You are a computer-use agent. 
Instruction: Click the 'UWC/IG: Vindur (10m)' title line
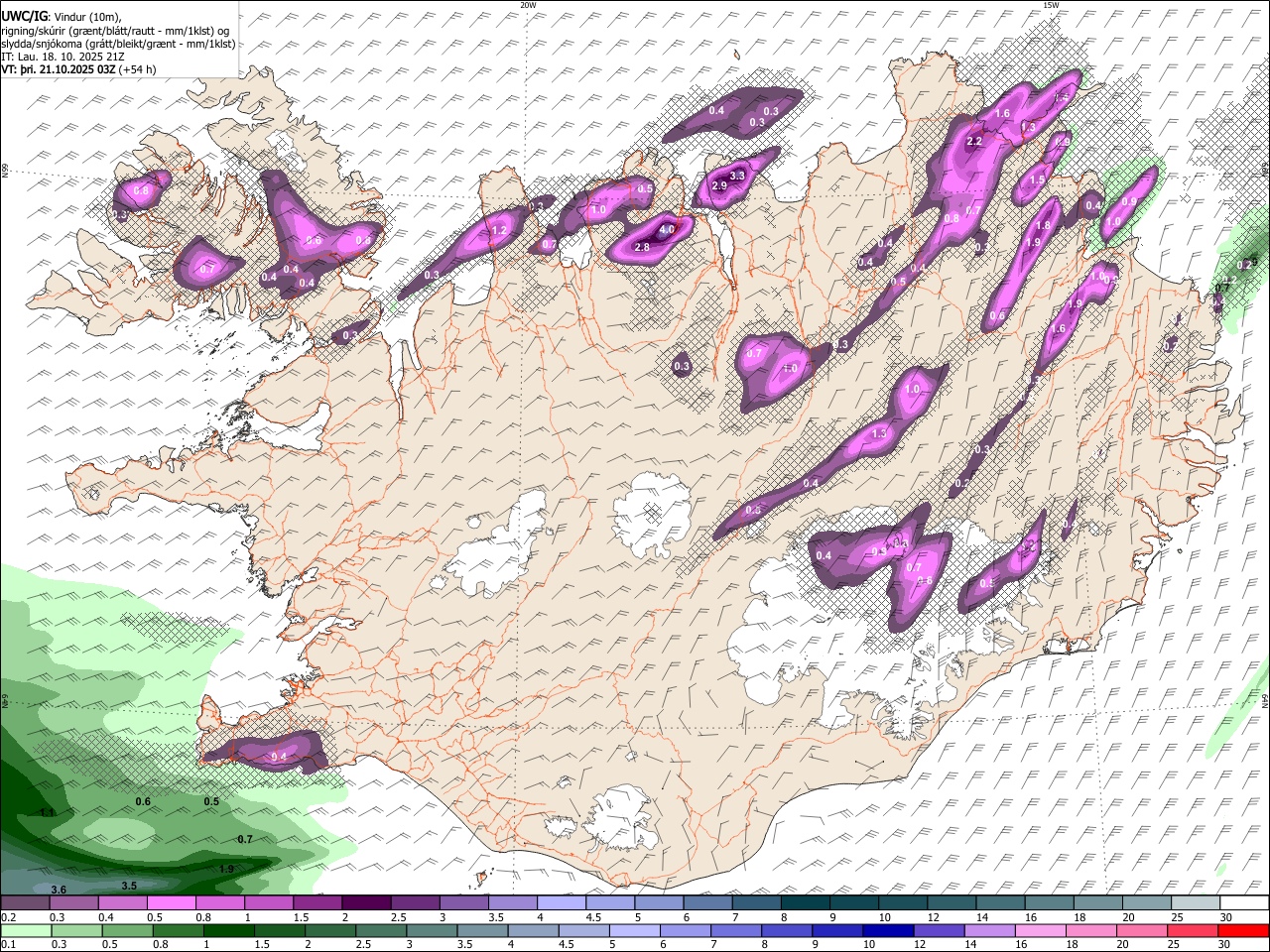(62, 16)
